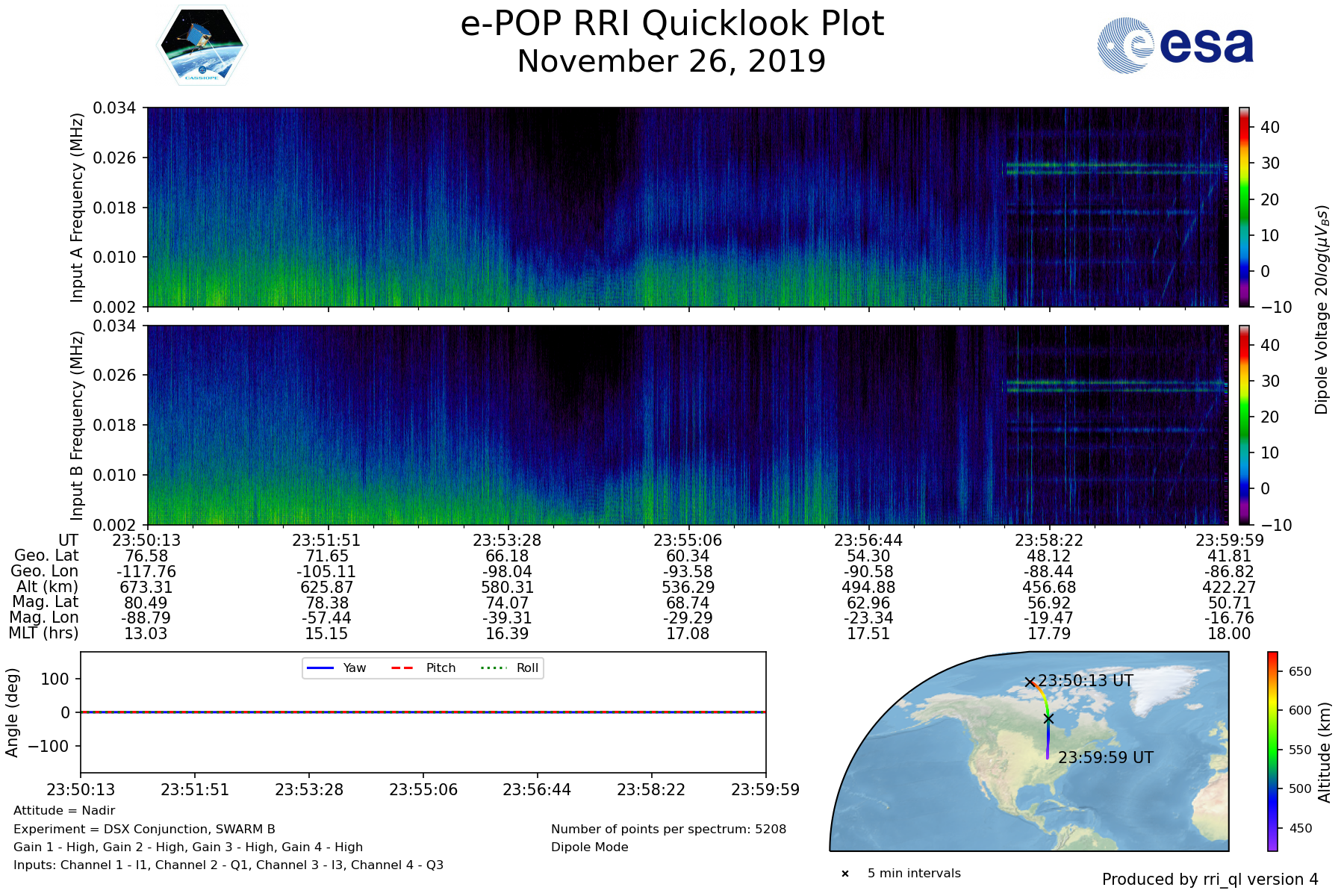The height and width of the screenshot is (896, 1344).
Task: Click the 'November 26, 2019' date subtitle
Action: [x=672, y=61]
